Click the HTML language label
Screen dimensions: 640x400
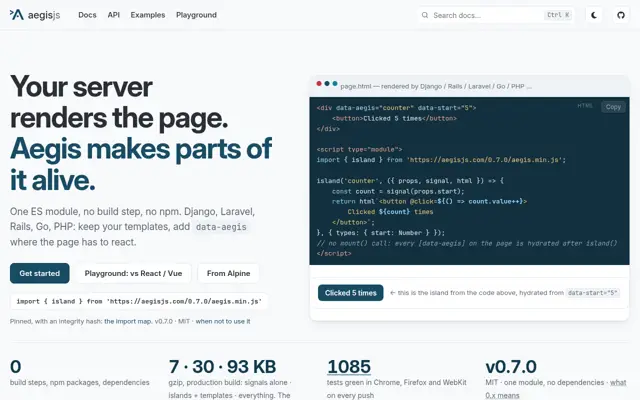[x=585, y=106]
